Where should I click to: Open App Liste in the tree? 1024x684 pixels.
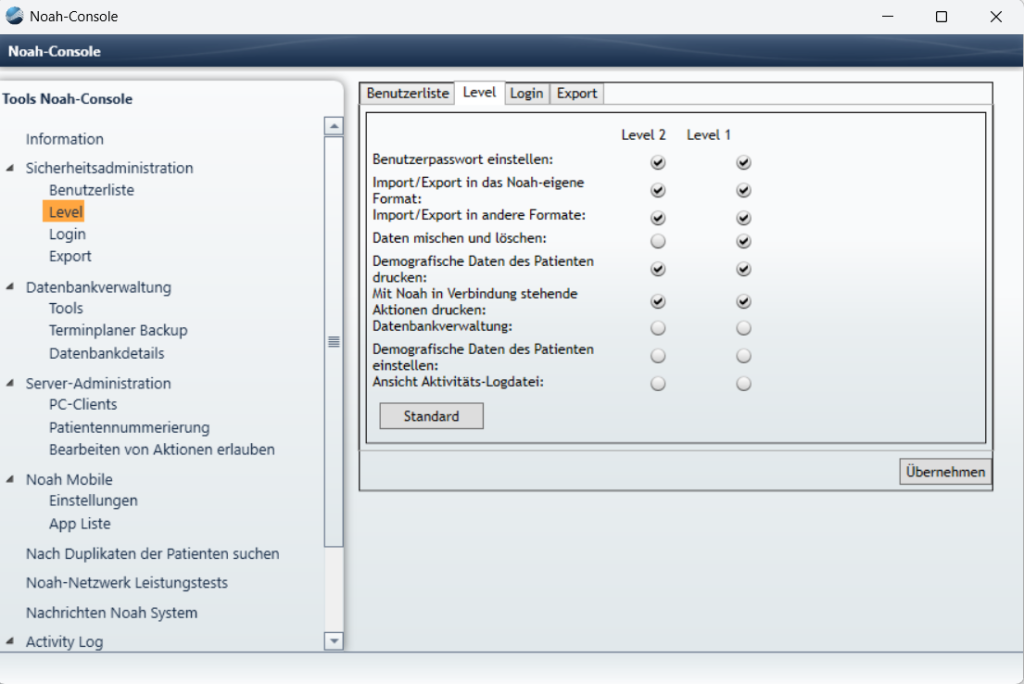[x=80, y=524]
